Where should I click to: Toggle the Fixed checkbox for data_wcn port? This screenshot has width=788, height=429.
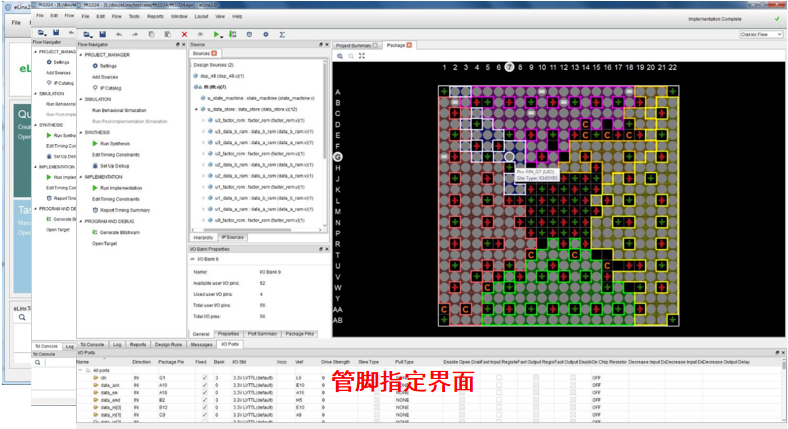pos(205,385)
